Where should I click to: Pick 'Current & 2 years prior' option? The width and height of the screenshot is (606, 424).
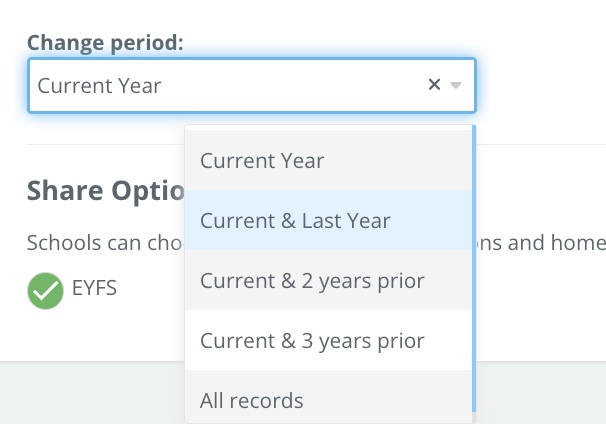312,281
